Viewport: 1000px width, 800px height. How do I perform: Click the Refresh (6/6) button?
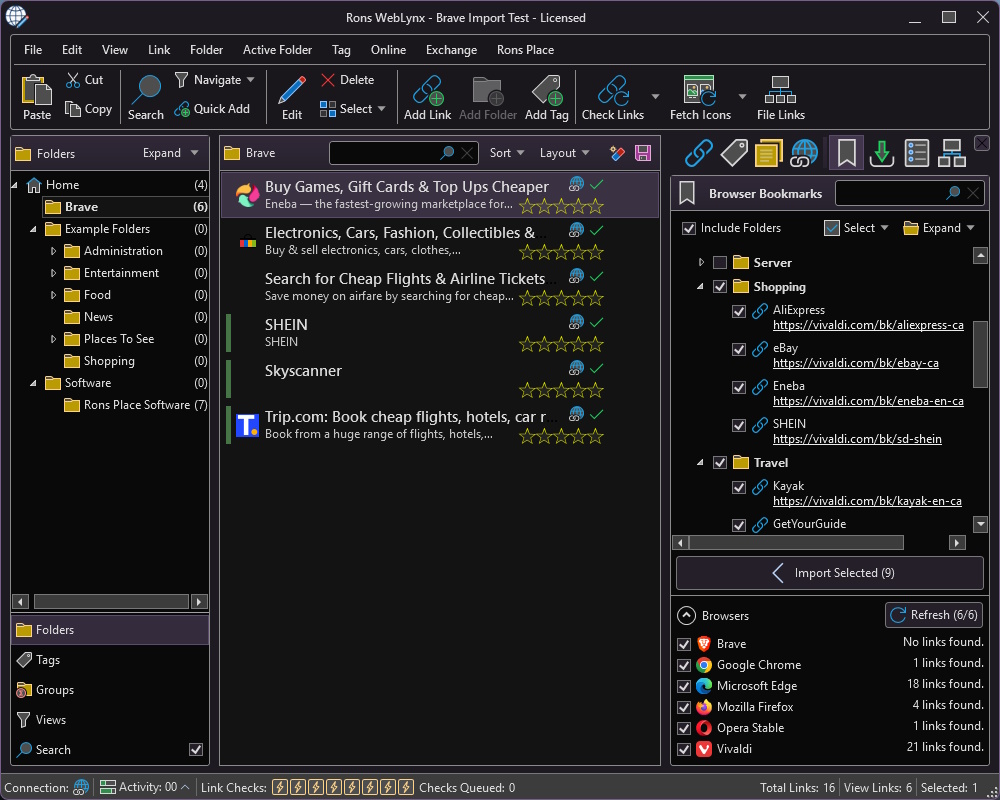[x=934, y=615]
